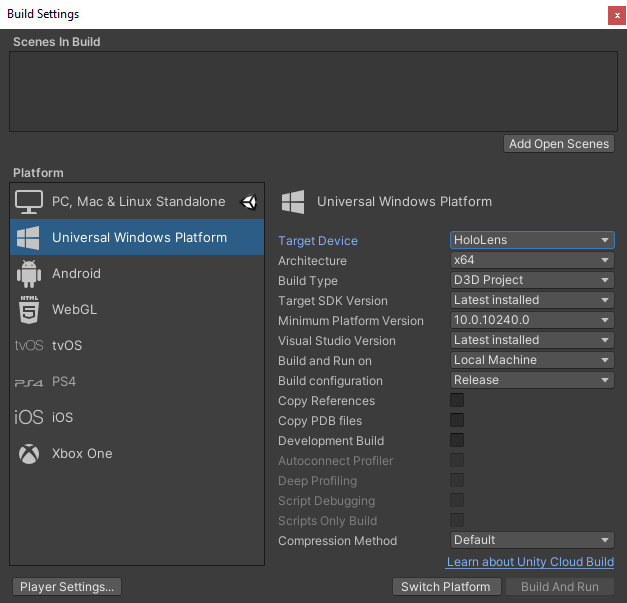Click the Add Open Scenes button
The height and width of the screenshot is (603, 627).
[x=559, y=144]
